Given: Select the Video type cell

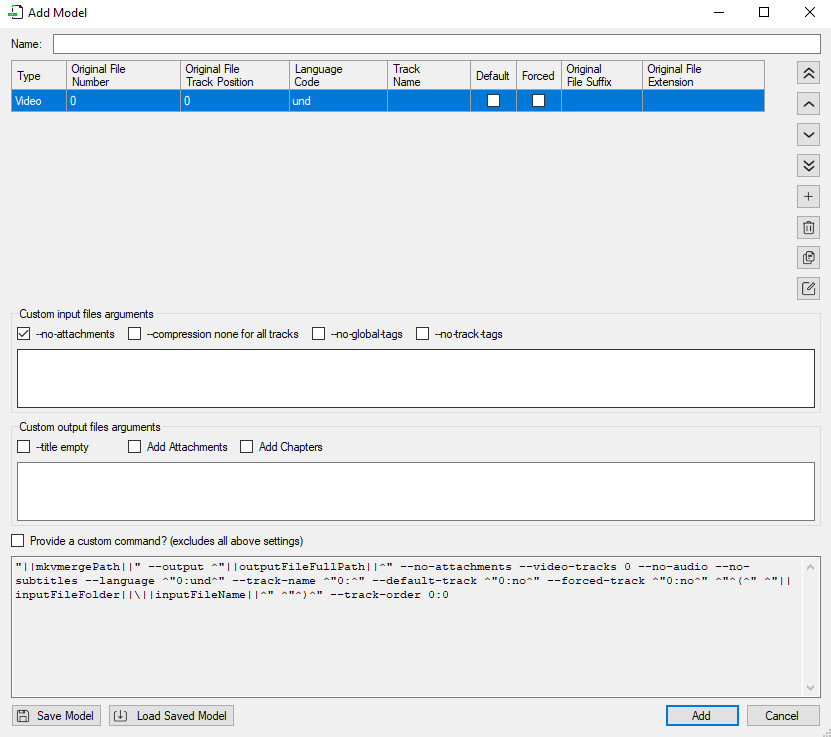Looking at the screenshot, I should (x=39, y=101).
